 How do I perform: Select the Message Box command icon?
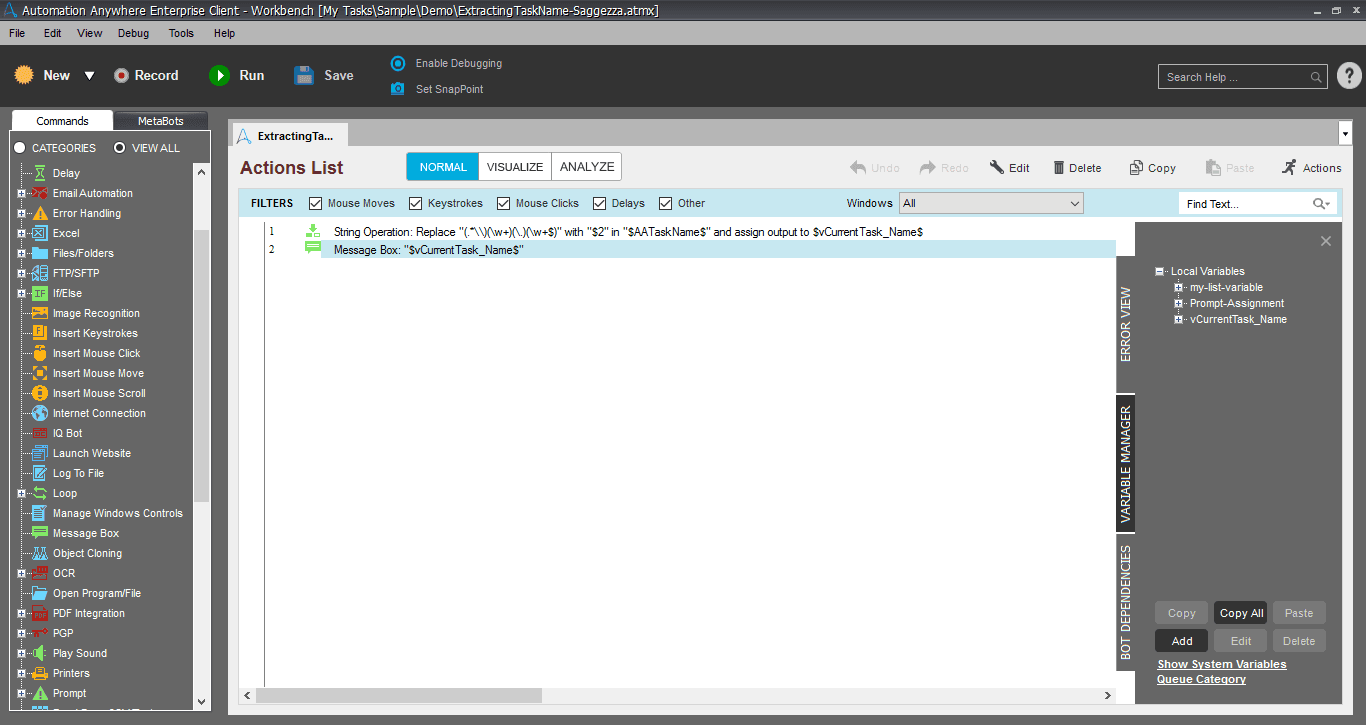pyautogui.click(x=40, y=533)
